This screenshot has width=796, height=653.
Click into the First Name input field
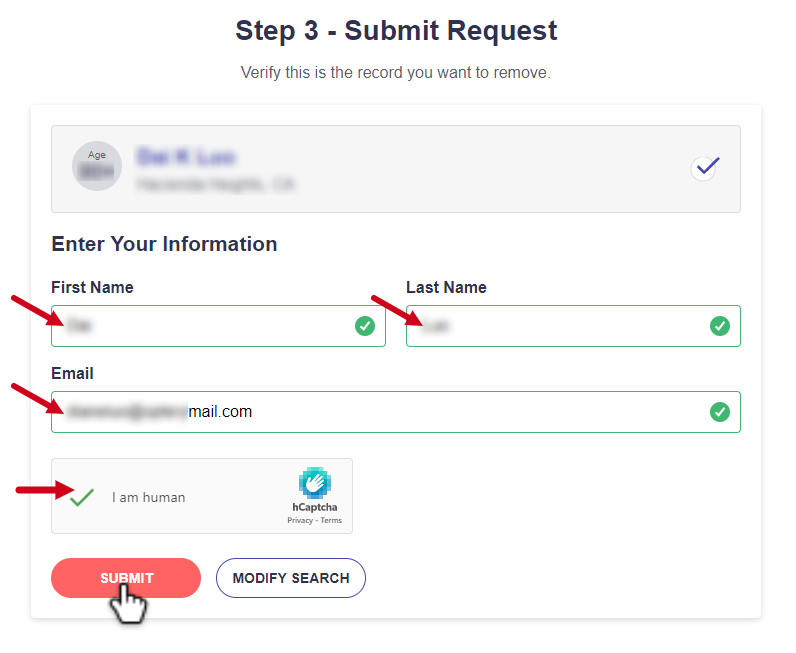[x=218, y=326]
